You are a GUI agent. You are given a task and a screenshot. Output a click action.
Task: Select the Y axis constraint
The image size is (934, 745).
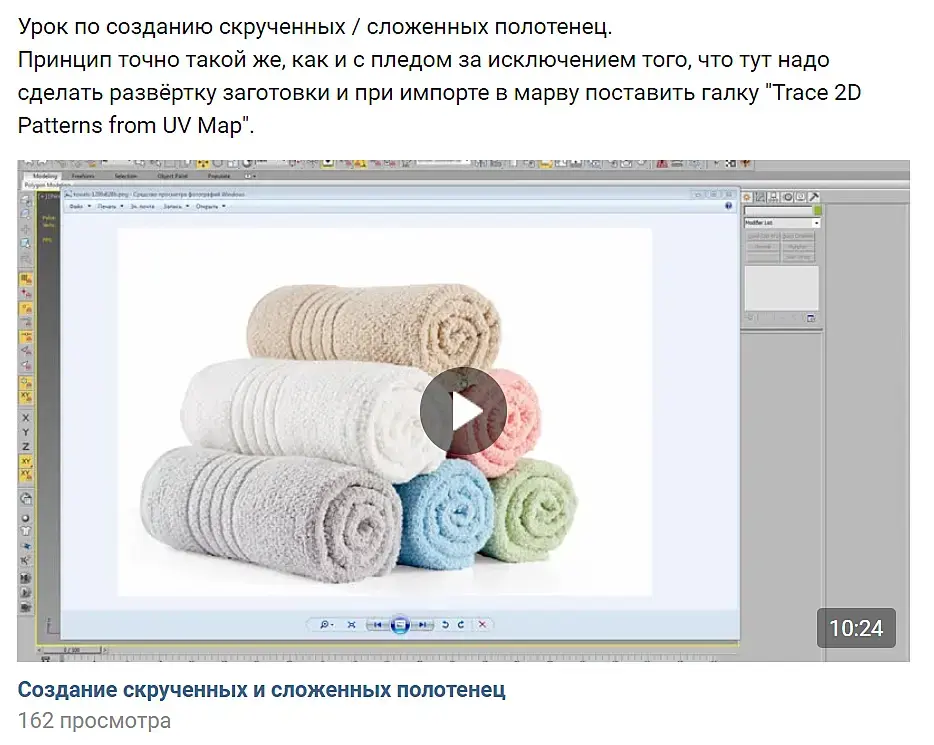(26, 432)
